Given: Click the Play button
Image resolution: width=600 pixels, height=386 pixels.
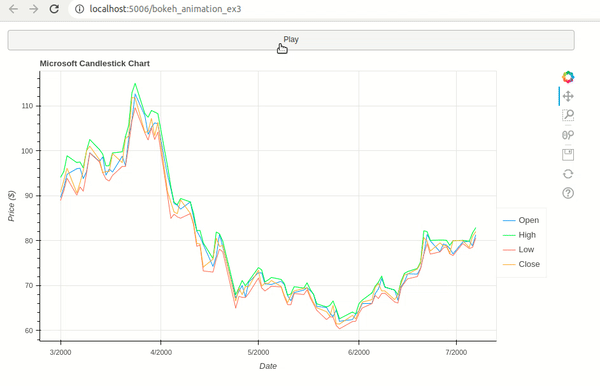Looking at the screenshot, I should (291, 40).
